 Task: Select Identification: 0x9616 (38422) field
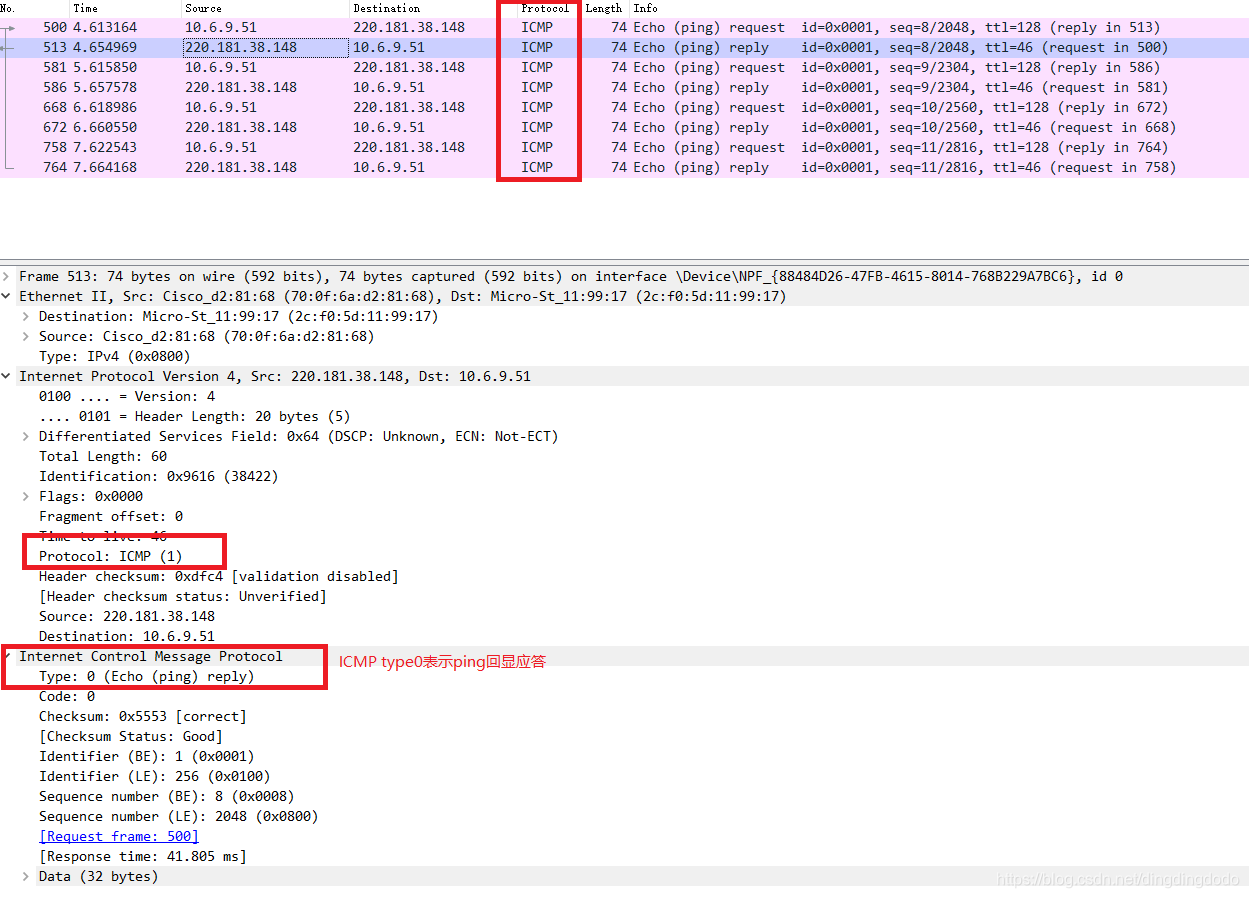pos(159,476)
